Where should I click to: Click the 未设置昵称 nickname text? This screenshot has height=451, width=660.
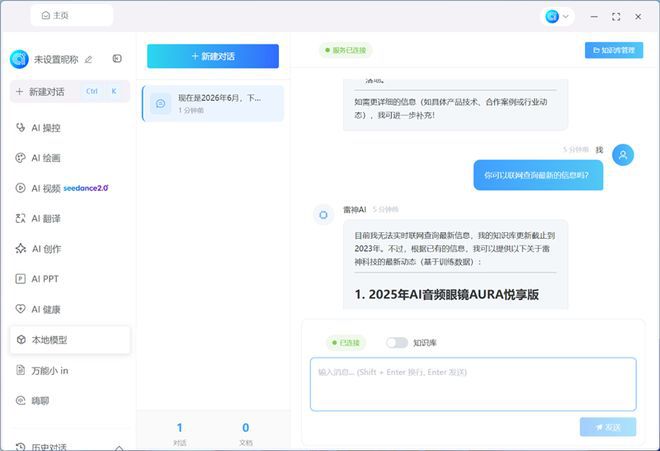click(56, 60)
